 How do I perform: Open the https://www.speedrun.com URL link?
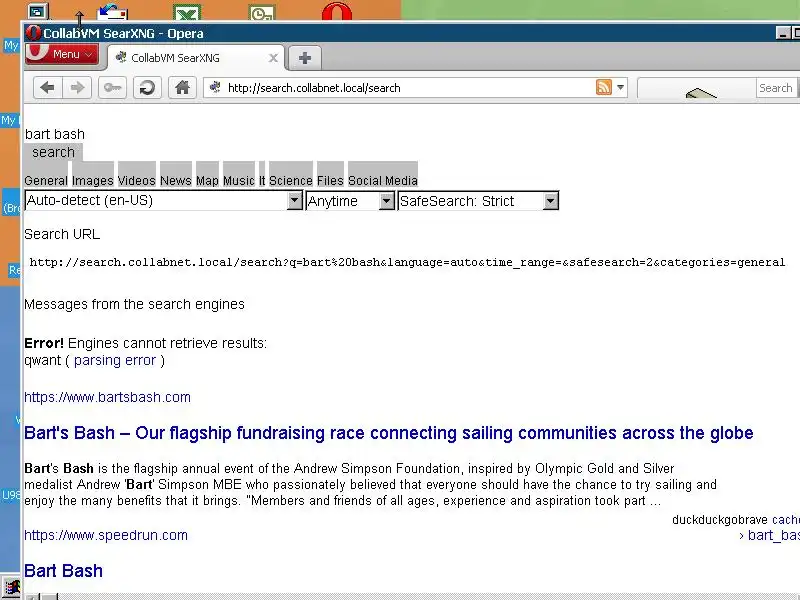pos(106,535)
